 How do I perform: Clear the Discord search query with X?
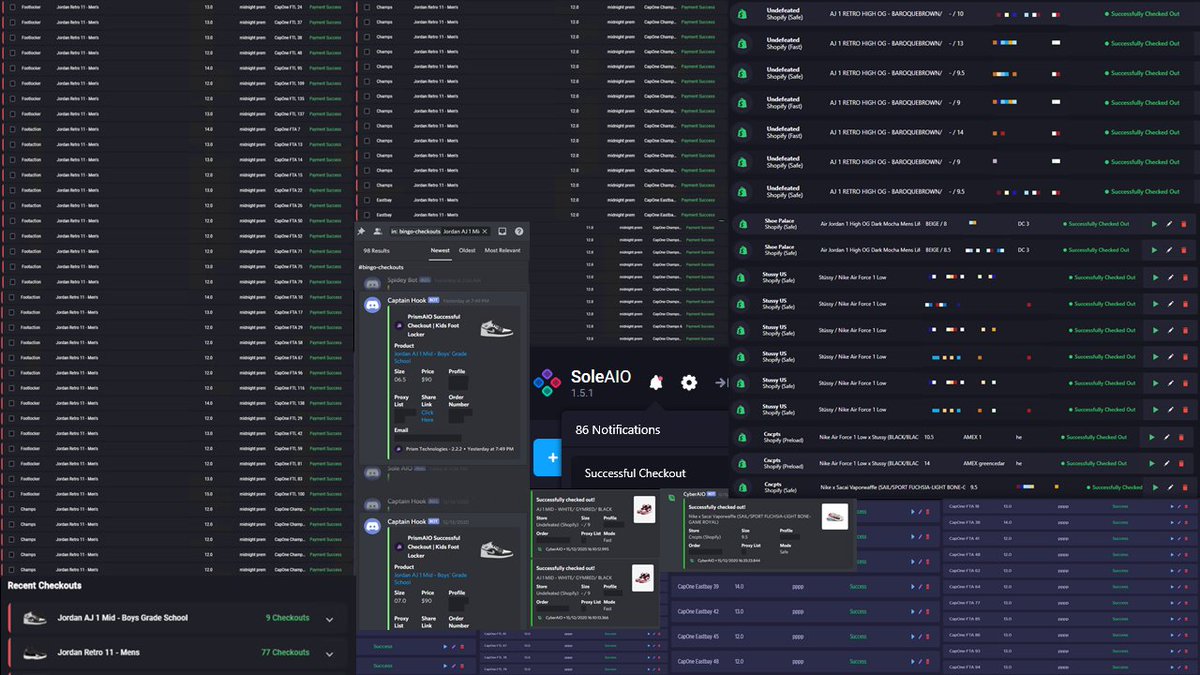pyautogui.click(x=484, y=231)
